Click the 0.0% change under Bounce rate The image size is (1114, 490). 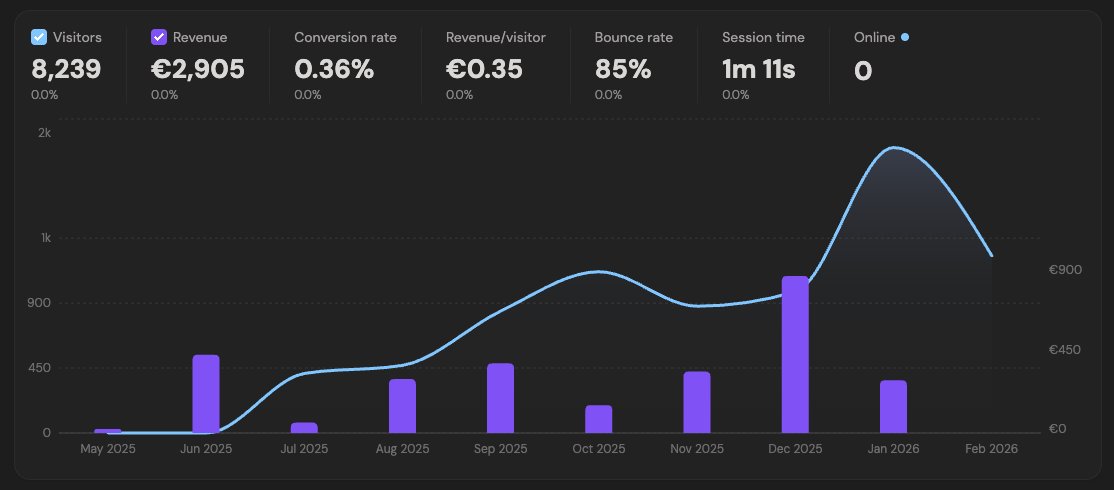[608, 95]
